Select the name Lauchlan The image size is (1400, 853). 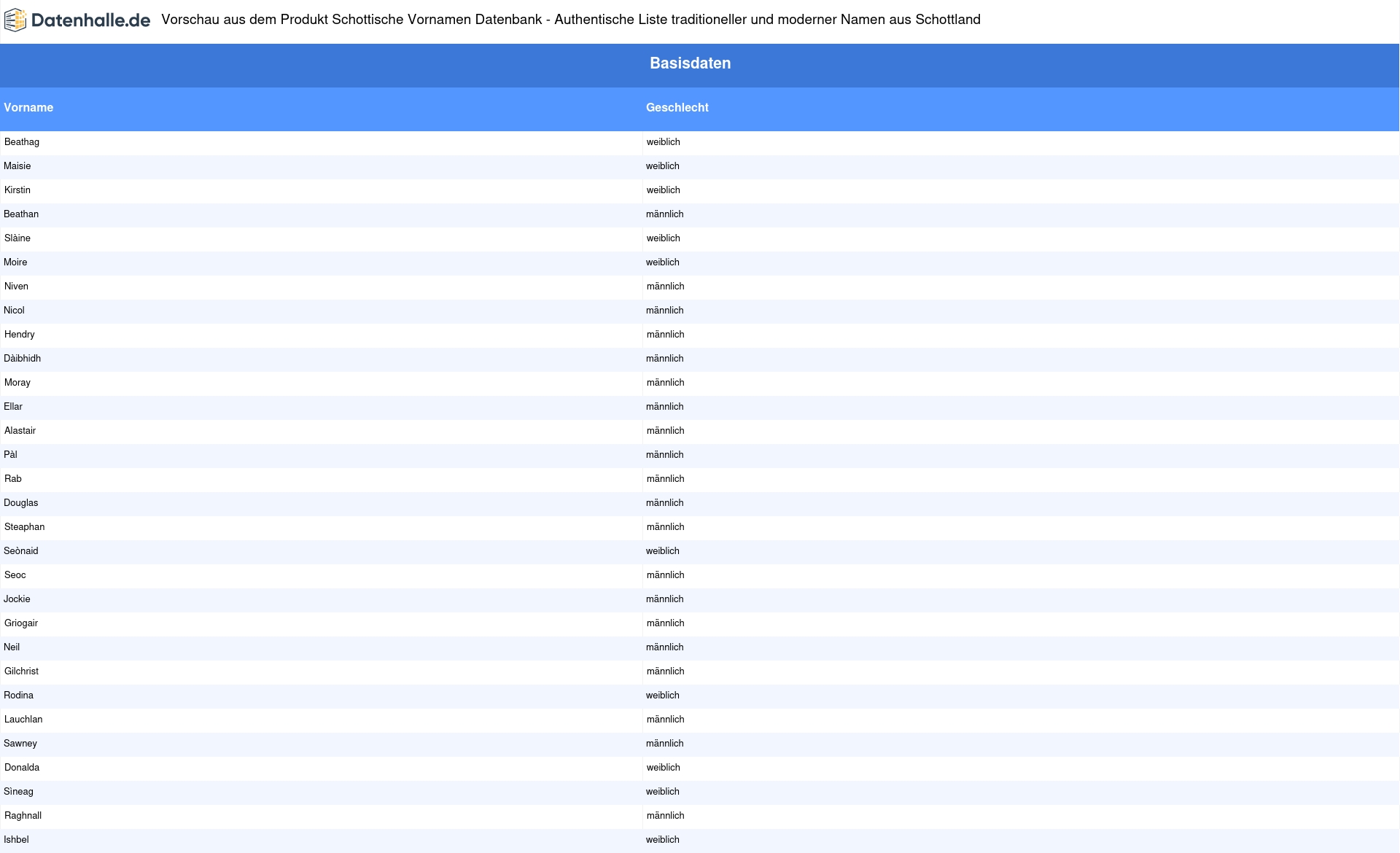(23, 720)
